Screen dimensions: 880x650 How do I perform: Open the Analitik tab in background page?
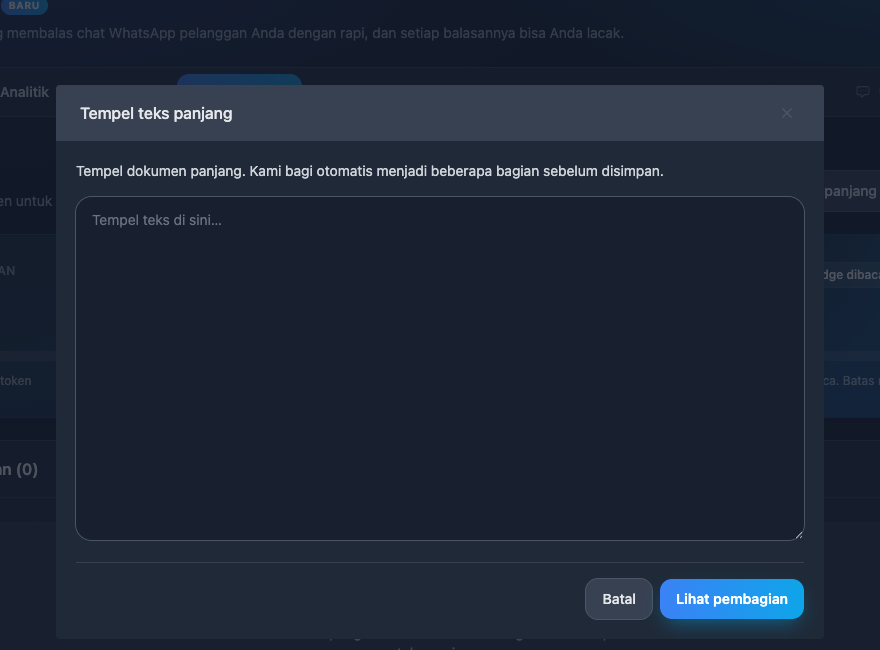pos(25,92)
